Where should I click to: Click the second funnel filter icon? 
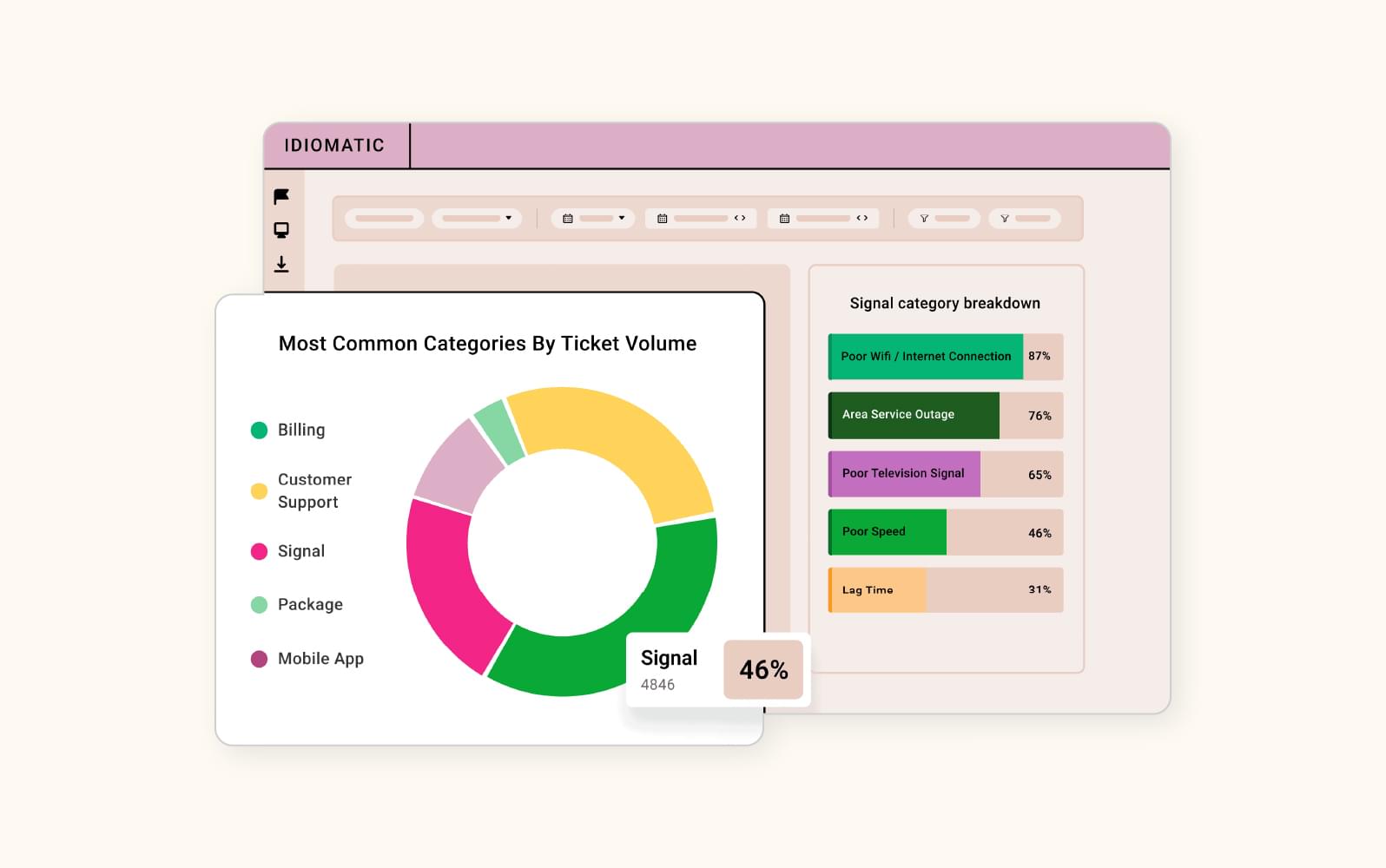click(x=1005, y=219)
